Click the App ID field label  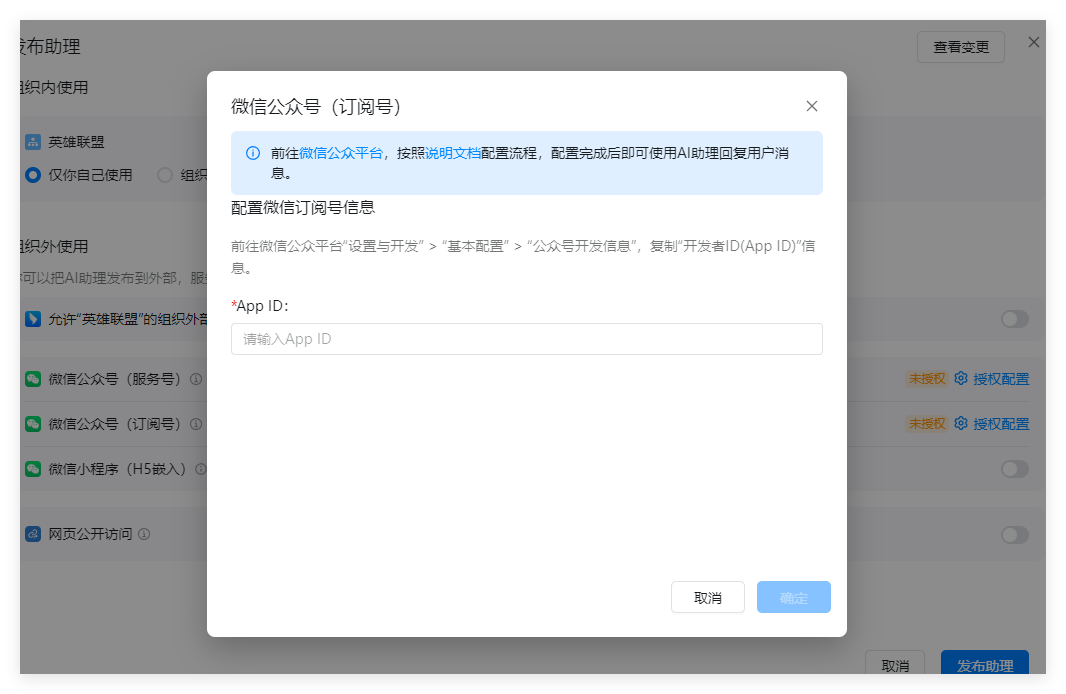coord(260,306)
